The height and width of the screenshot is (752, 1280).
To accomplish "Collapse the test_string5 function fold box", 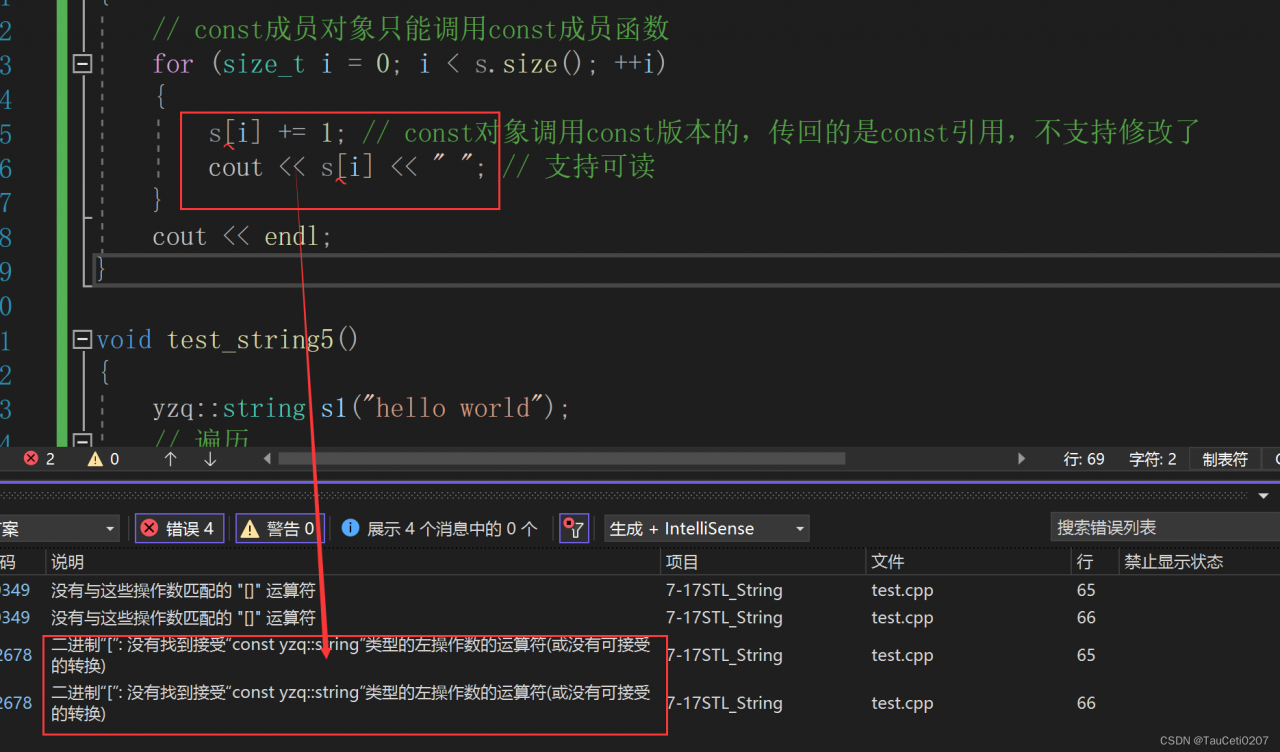I will click(82, 340).
